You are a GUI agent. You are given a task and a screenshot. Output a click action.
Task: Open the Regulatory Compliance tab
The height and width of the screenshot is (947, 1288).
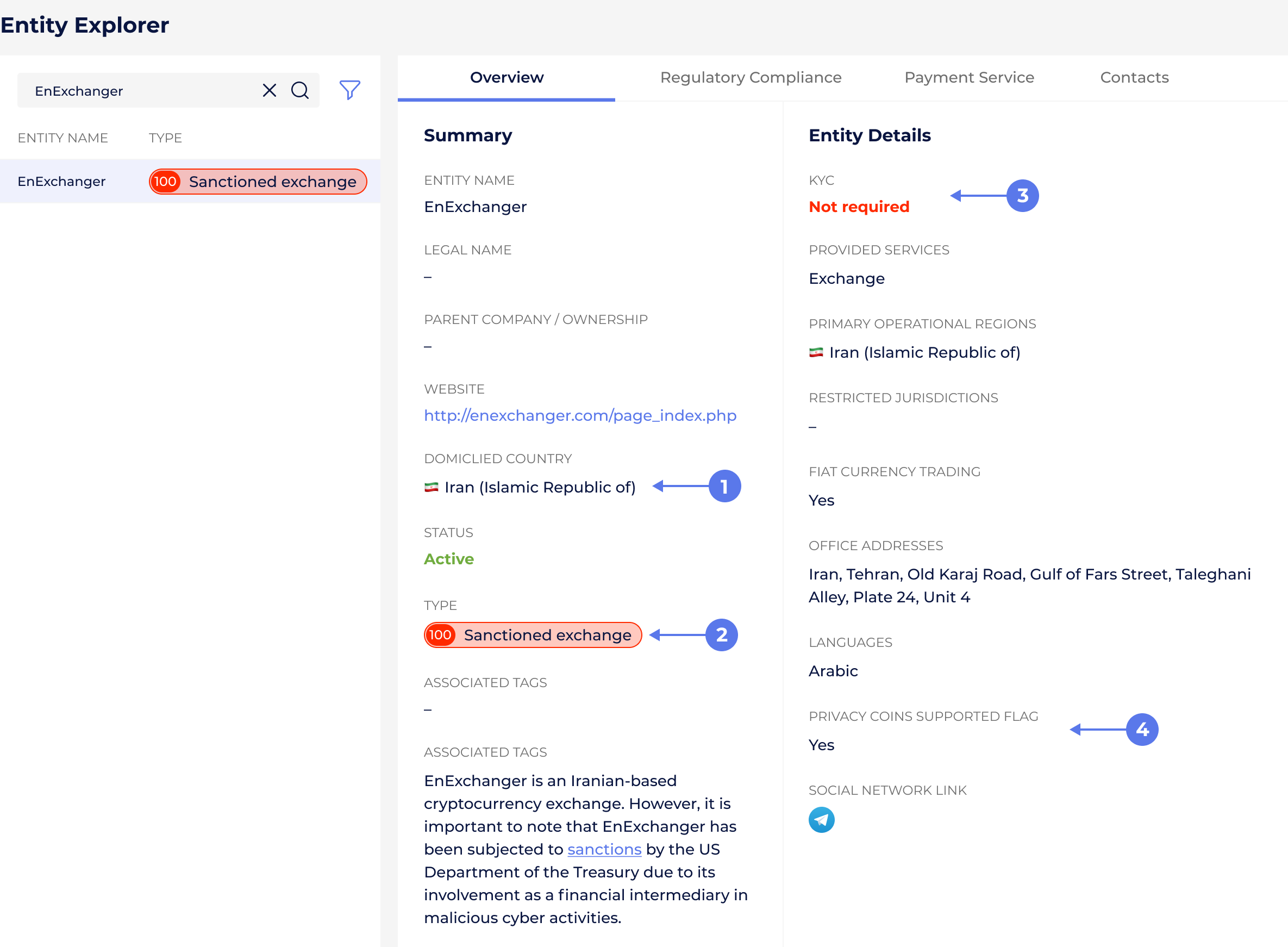[x=751, y=77]
